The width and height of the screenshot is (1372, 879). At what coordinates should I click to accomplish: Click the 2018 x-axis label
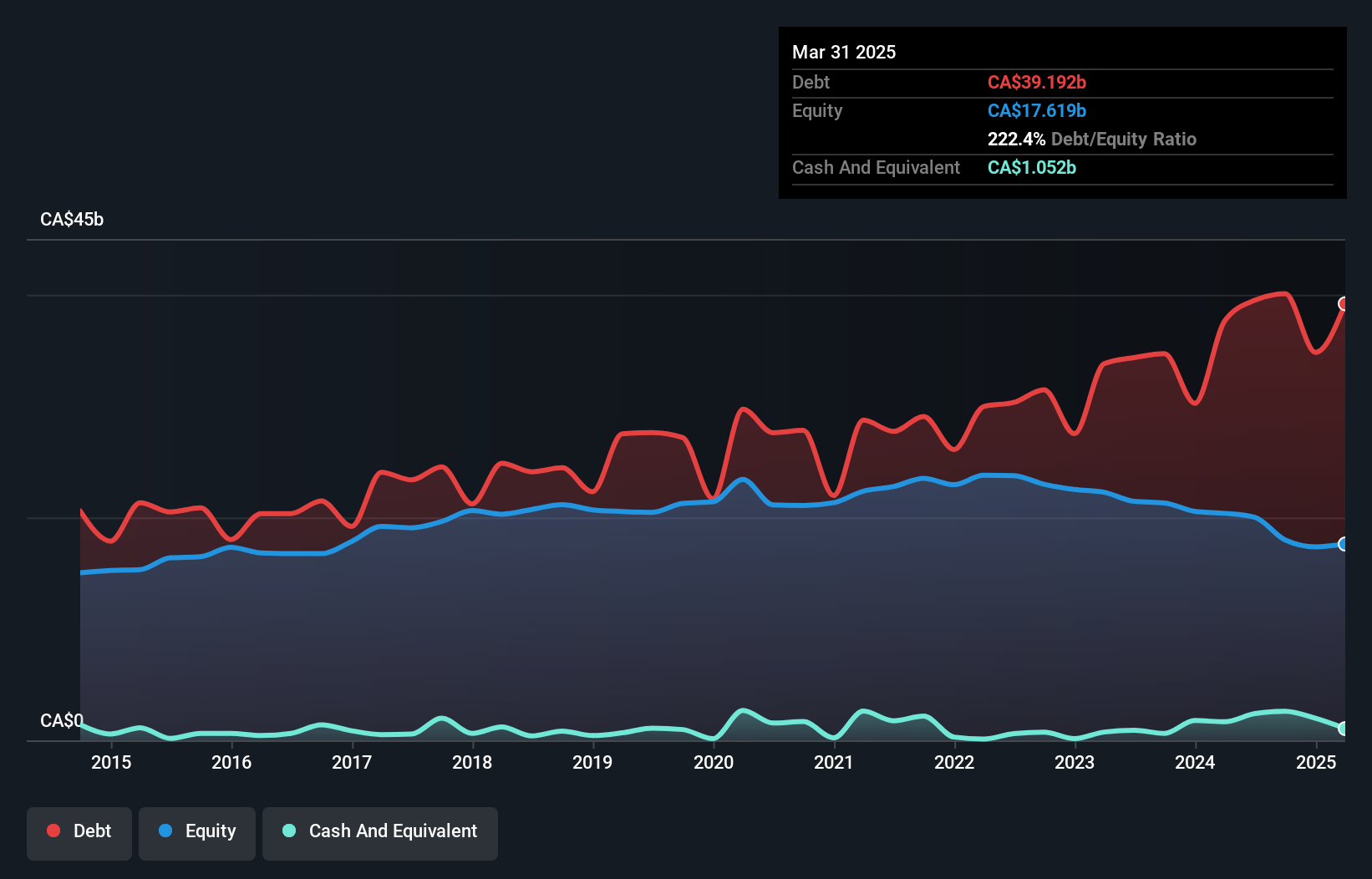click(x=472, y=762)
